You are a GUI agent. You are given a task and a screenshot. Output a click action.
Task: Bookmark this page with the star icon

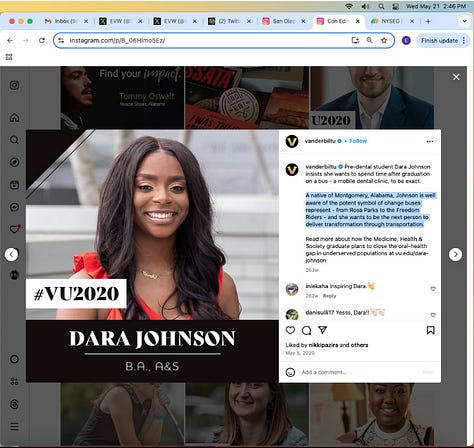384,40
